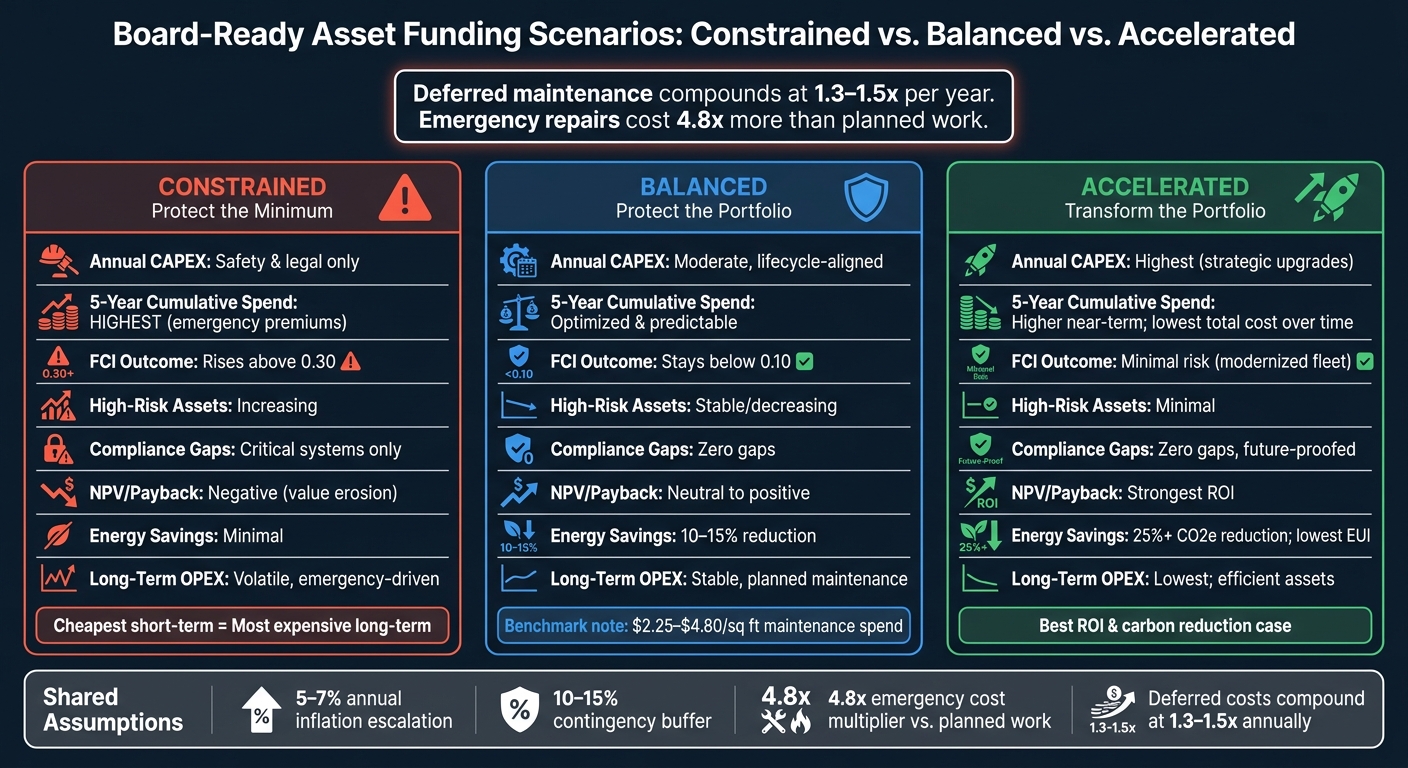Click the Shared Assumptions label
This screenshot has height=768, width=1408.
(113, 709)
